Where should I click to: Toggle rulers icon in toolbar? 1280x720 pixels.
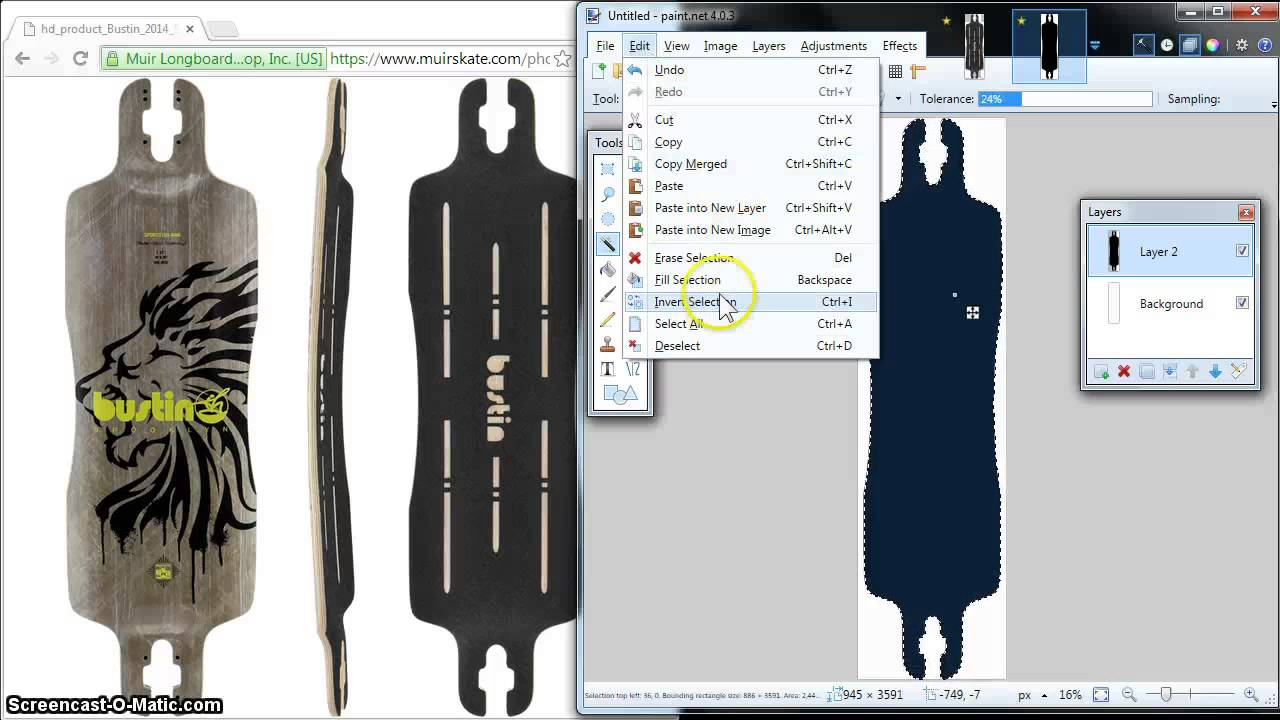tap(918, 71)
